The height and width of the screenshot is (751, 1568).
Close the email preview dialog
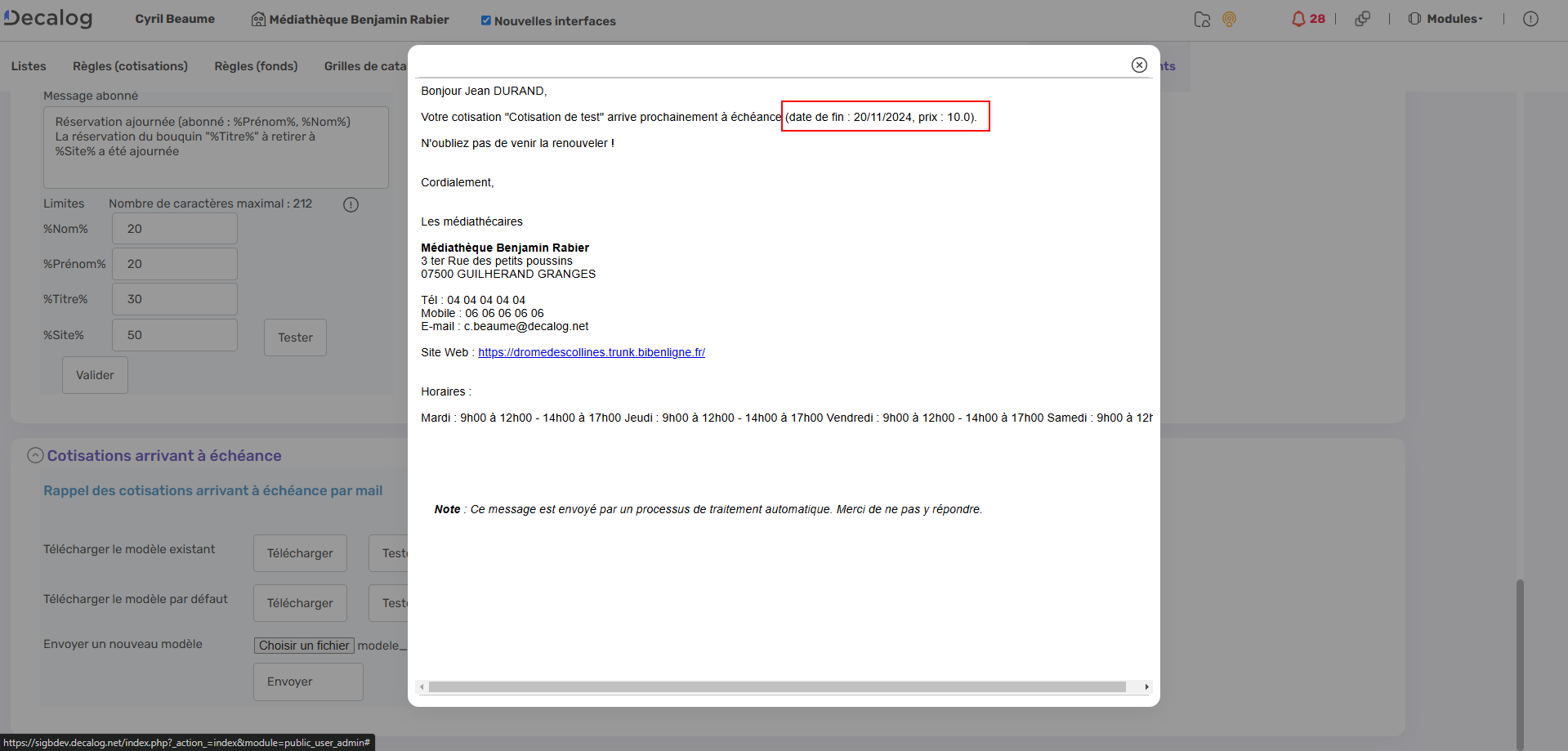1139,65
